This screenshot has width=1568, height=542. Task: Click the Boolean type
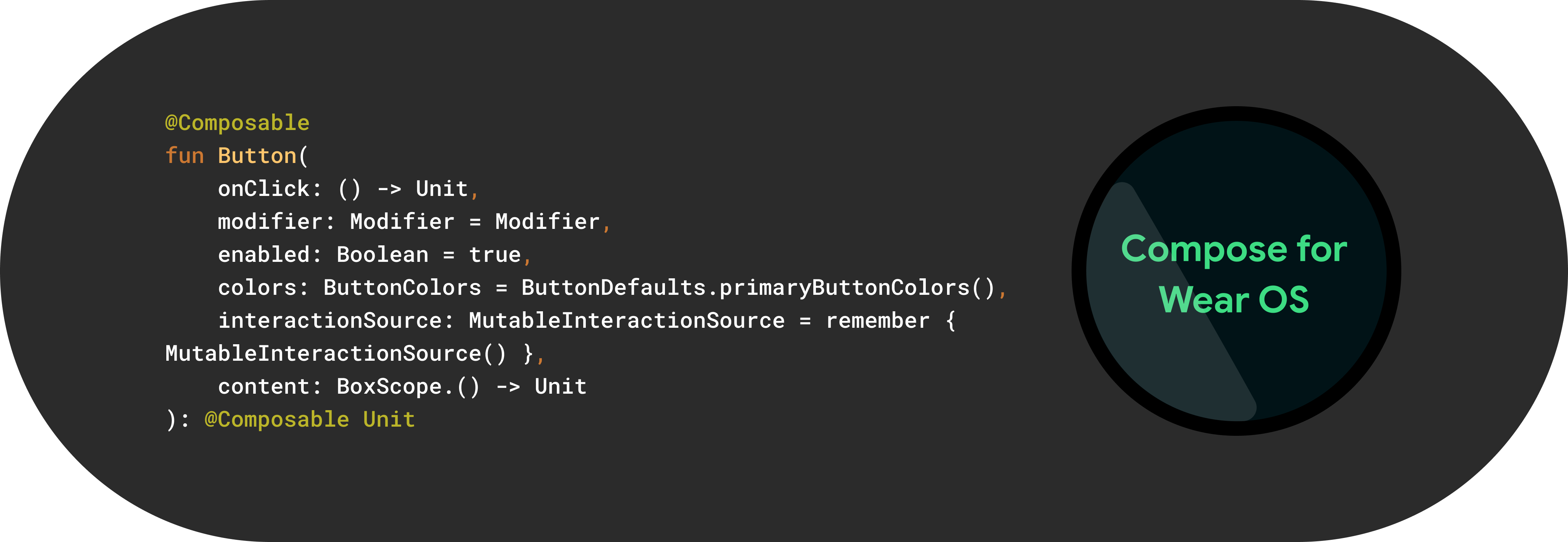(x=382, y=254)
